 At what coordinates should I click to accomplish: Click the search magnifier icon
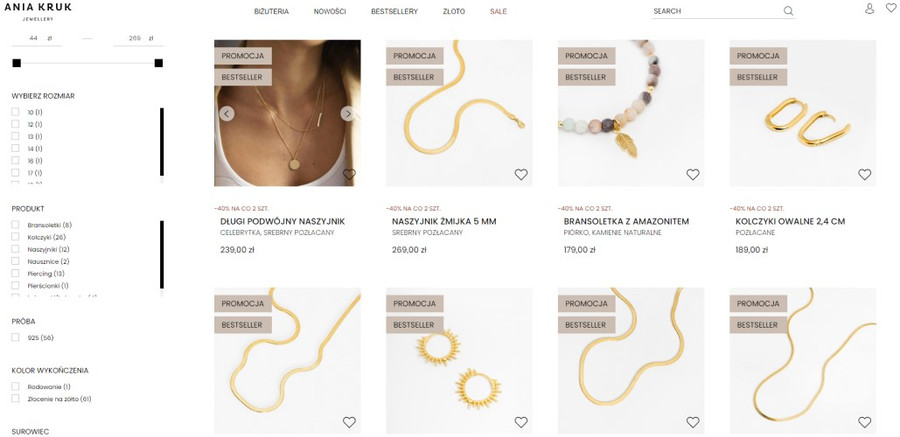[788, 11]
